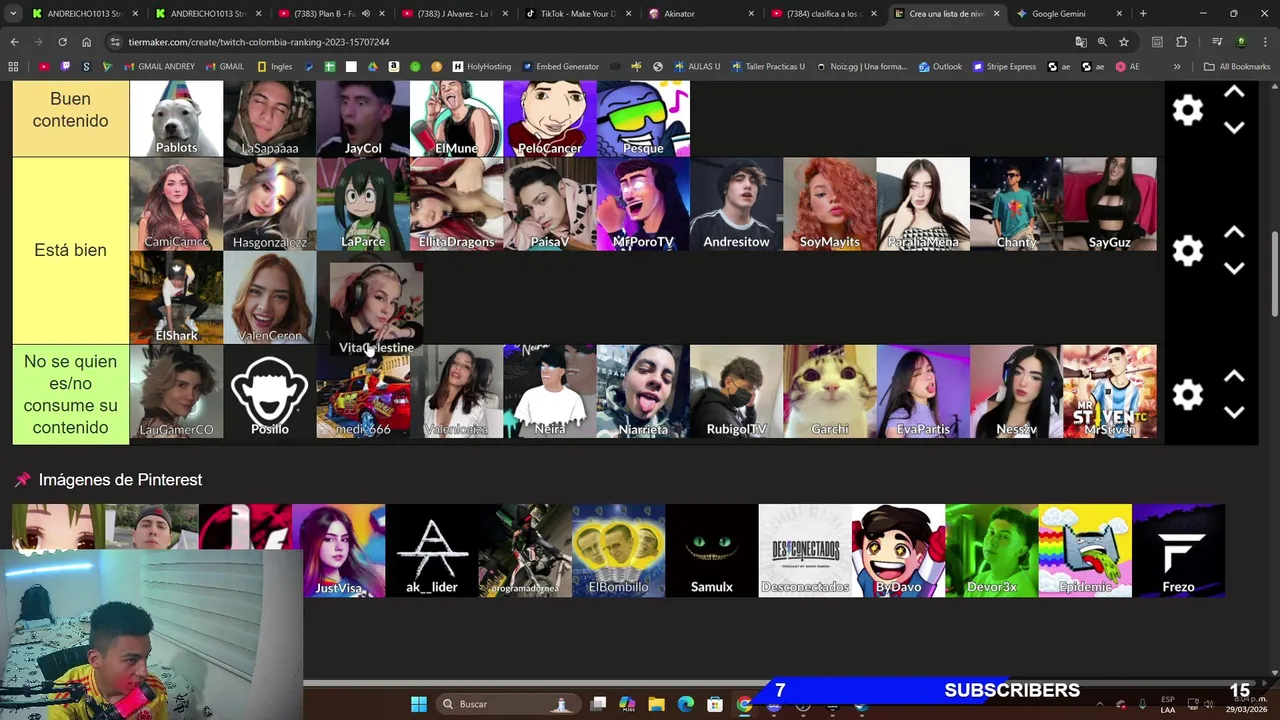Open the Stripe Express bookmark
The width and height of the screenshot is (1280, 720).
coord(1004,67)
